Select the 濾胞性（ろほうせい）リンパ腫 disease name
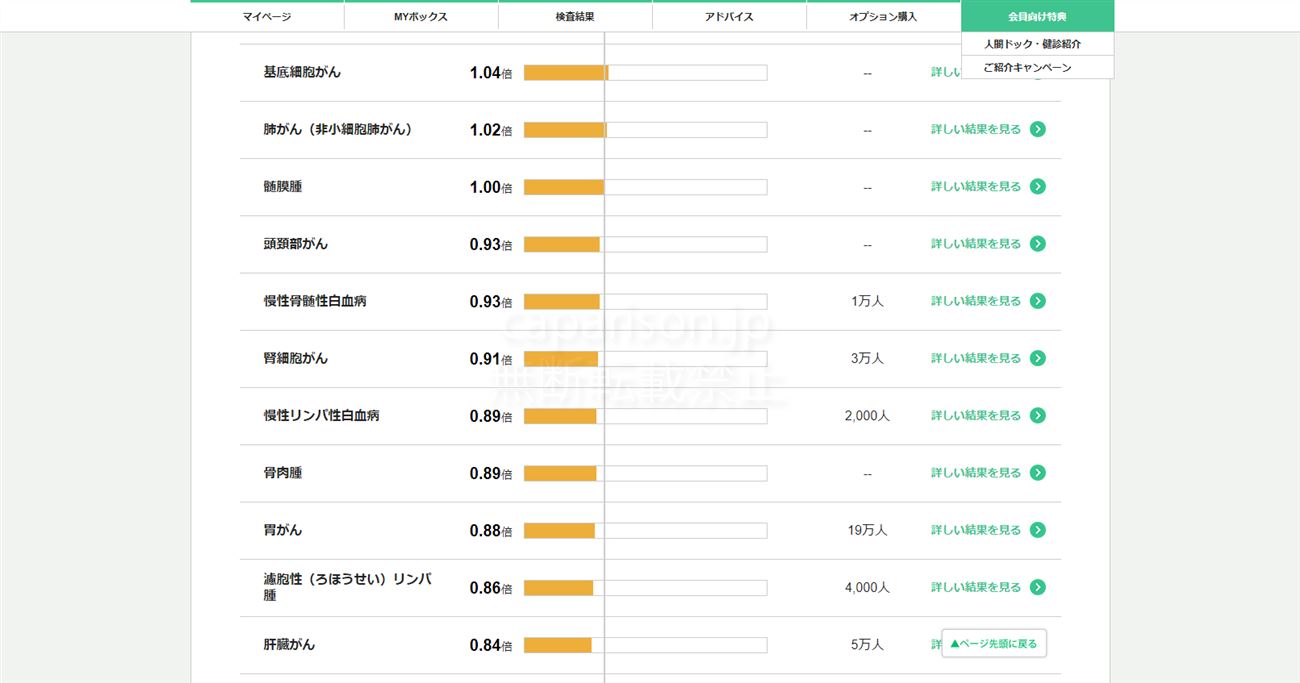This screenshot has height=683, width=1300. (347, 587)
